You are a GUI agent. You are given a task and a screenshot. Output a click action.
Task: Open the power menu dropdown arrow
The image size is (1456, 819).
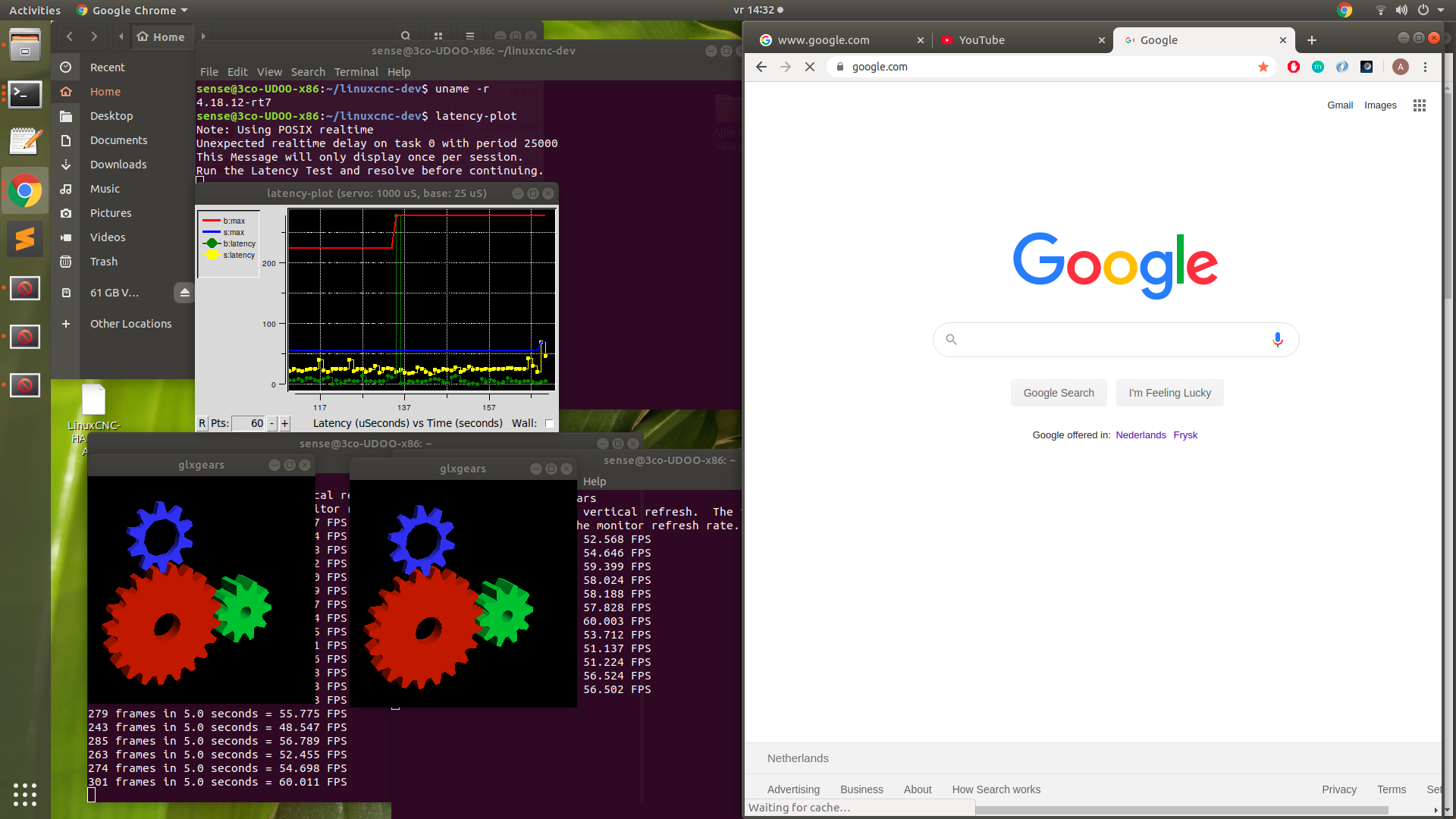point(1441,10)
